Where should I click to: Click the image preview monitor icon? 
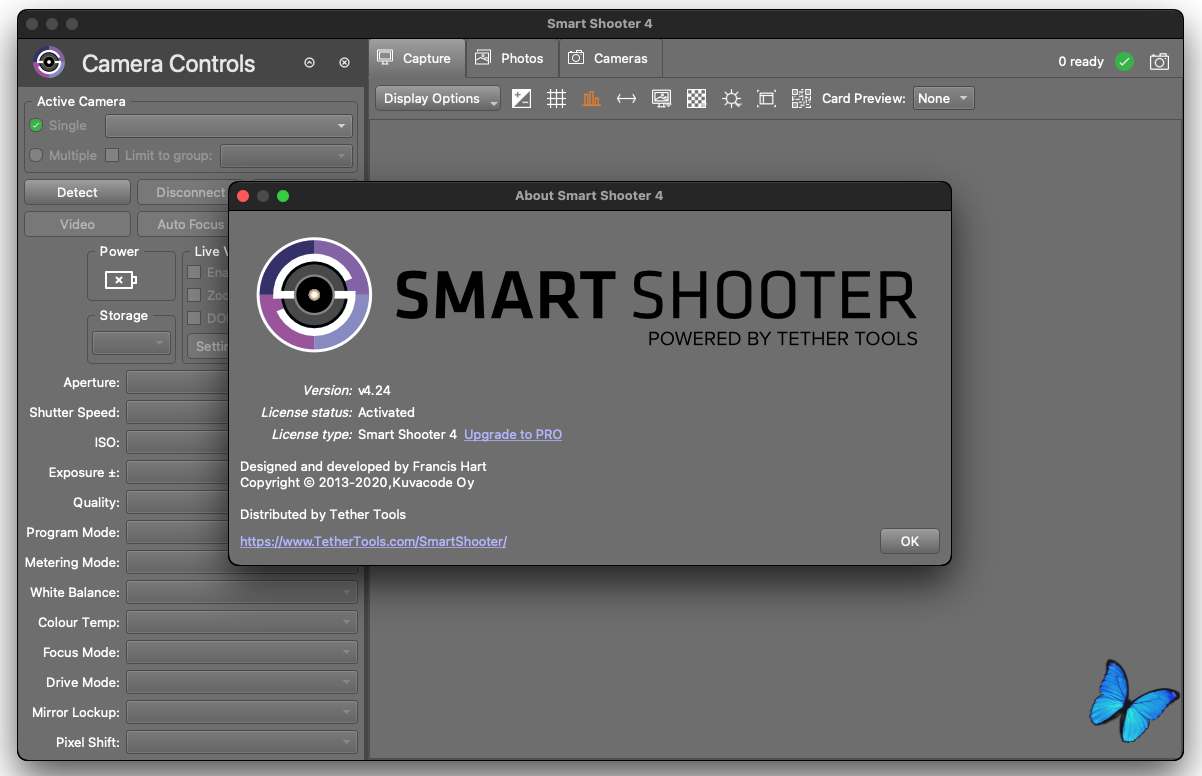click(661, 98)
